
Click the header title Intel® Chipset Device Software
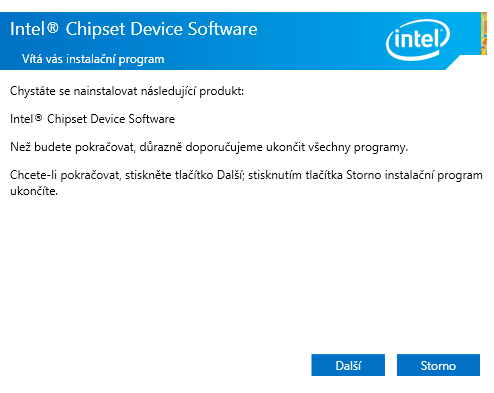click(x=134, y=29)
